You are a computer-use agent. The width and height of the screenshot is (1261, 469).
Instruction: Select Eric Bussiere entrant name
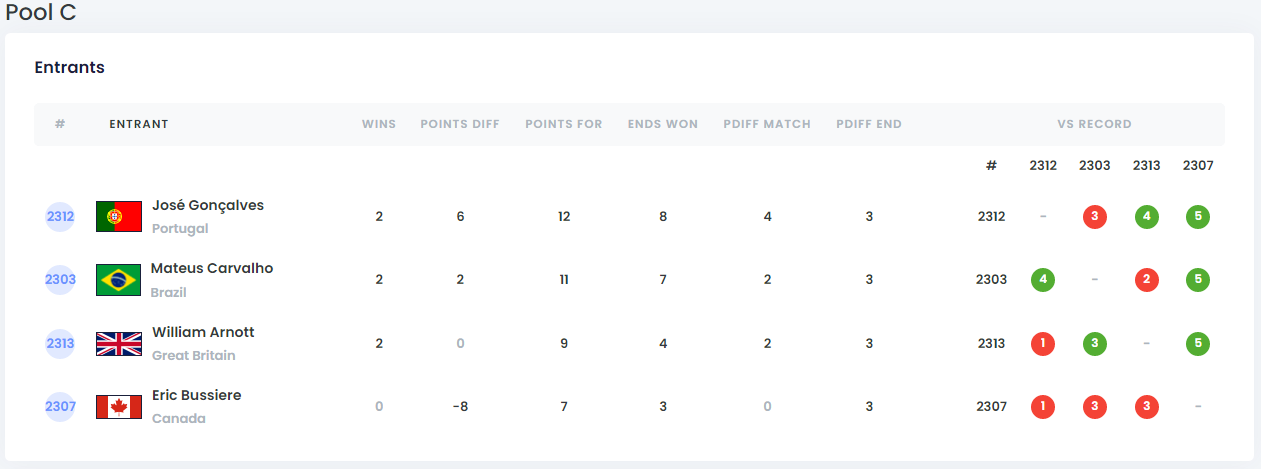196,395
